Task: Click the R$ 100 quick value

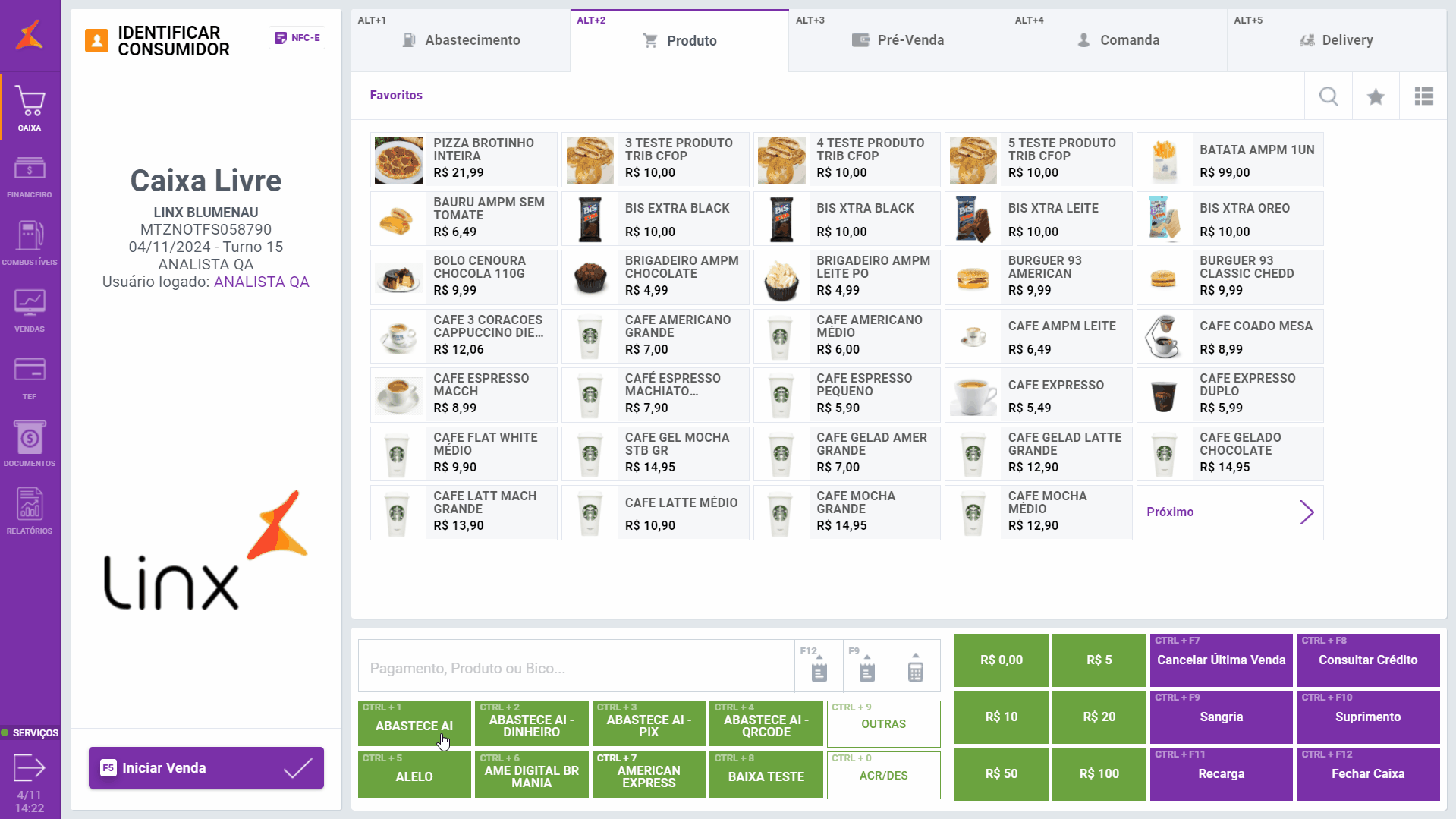Action: pyautogui.click(x=1099, y=774)
